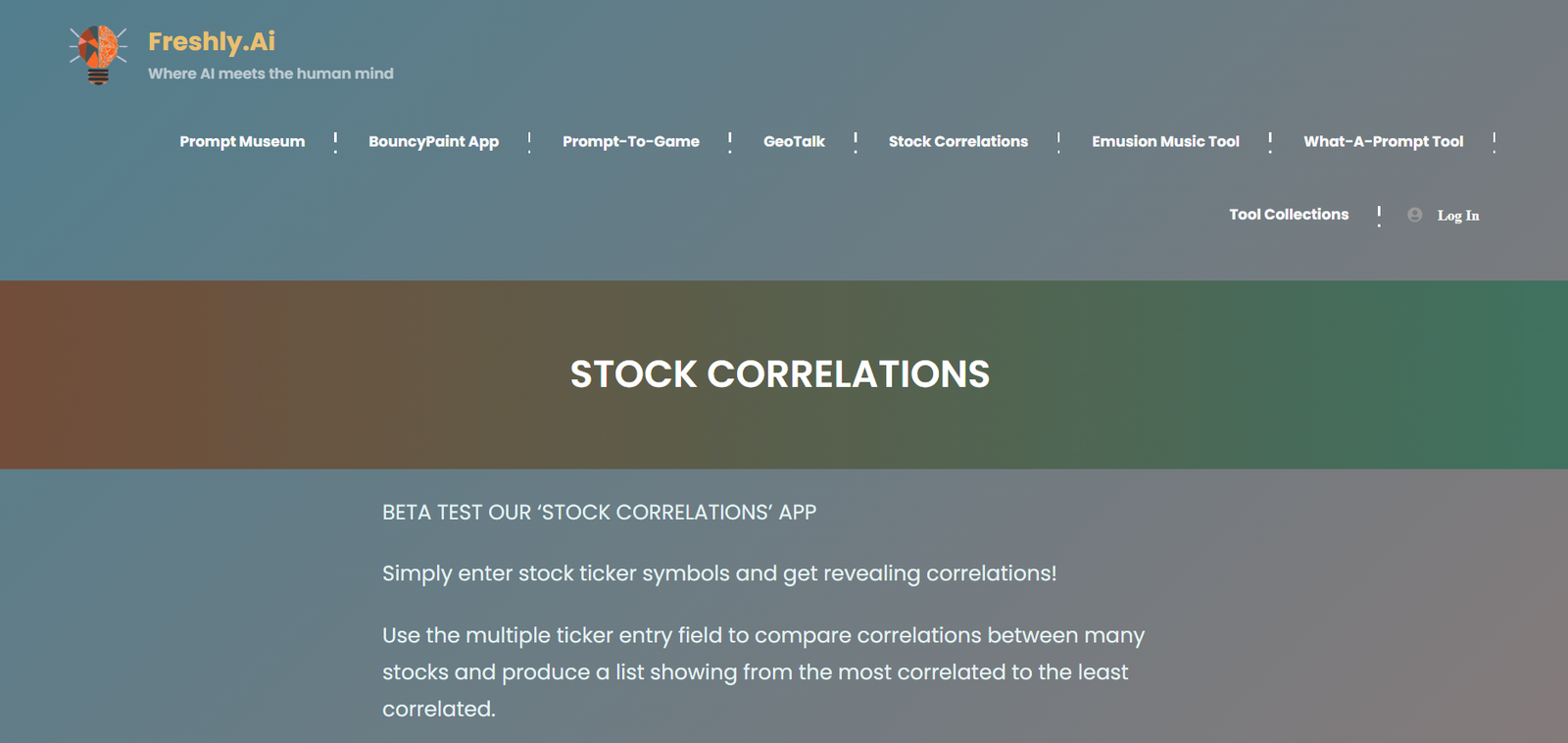Click the divider between Tool Collections and Log In
This screenshot has height=743, width=1568.
(x=1379, y=215)
